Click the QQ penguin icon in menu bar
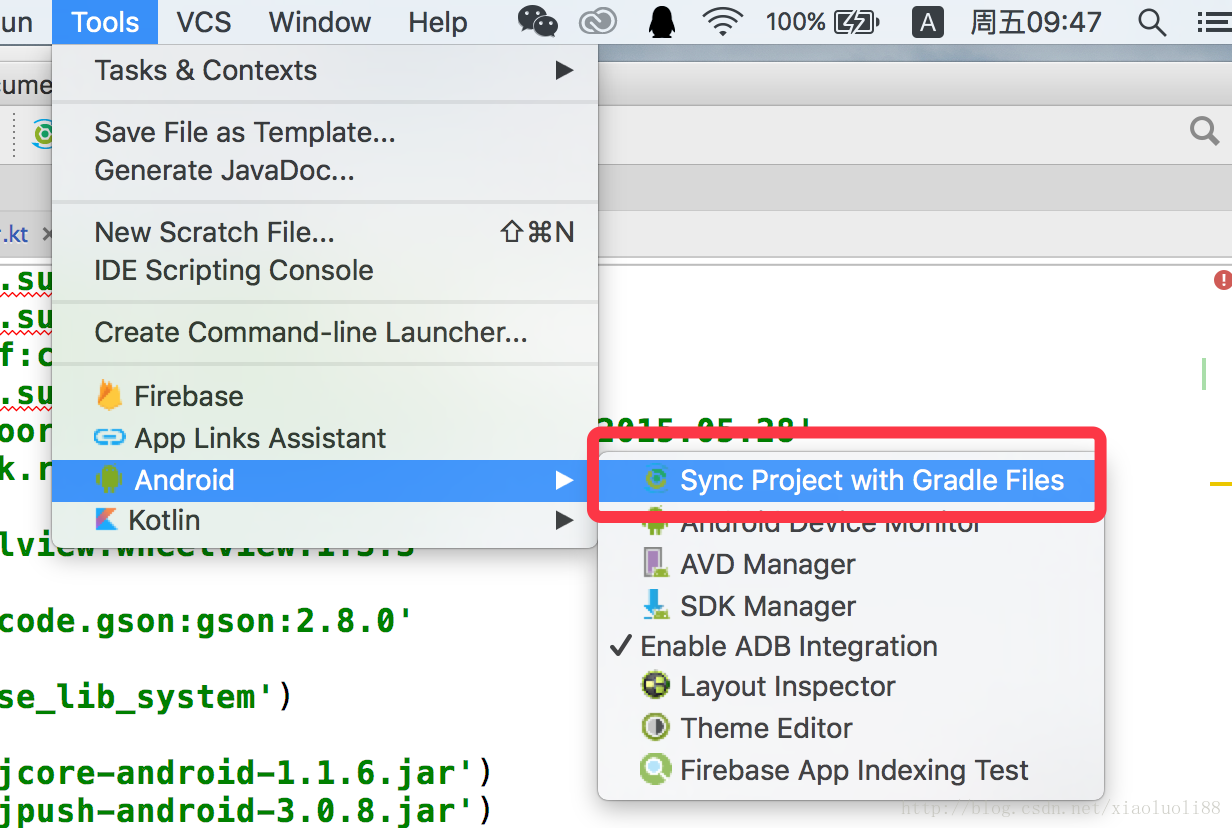 [662, 21]
